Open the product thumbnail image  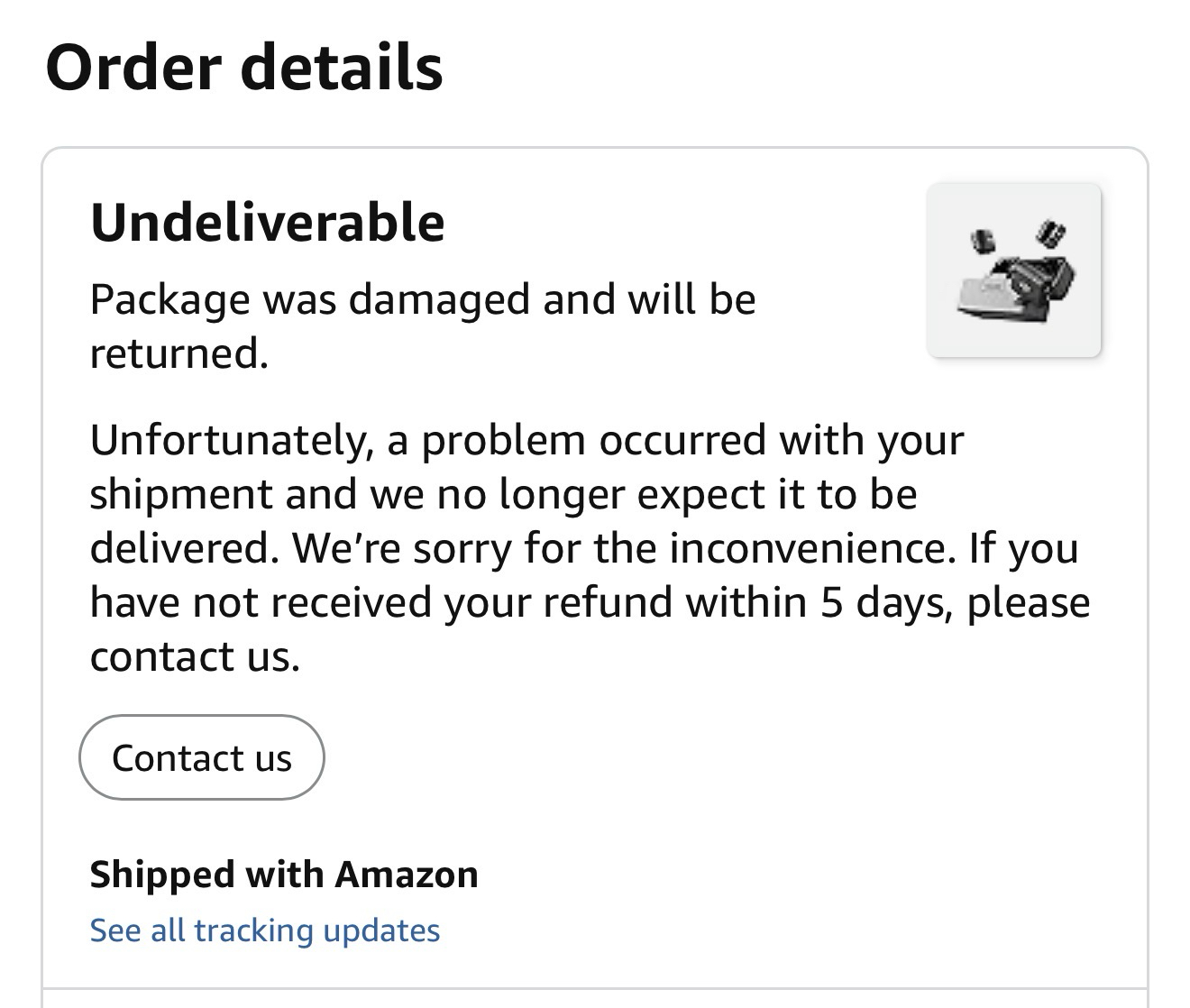pyautogui.click(x=1013, y=270)
